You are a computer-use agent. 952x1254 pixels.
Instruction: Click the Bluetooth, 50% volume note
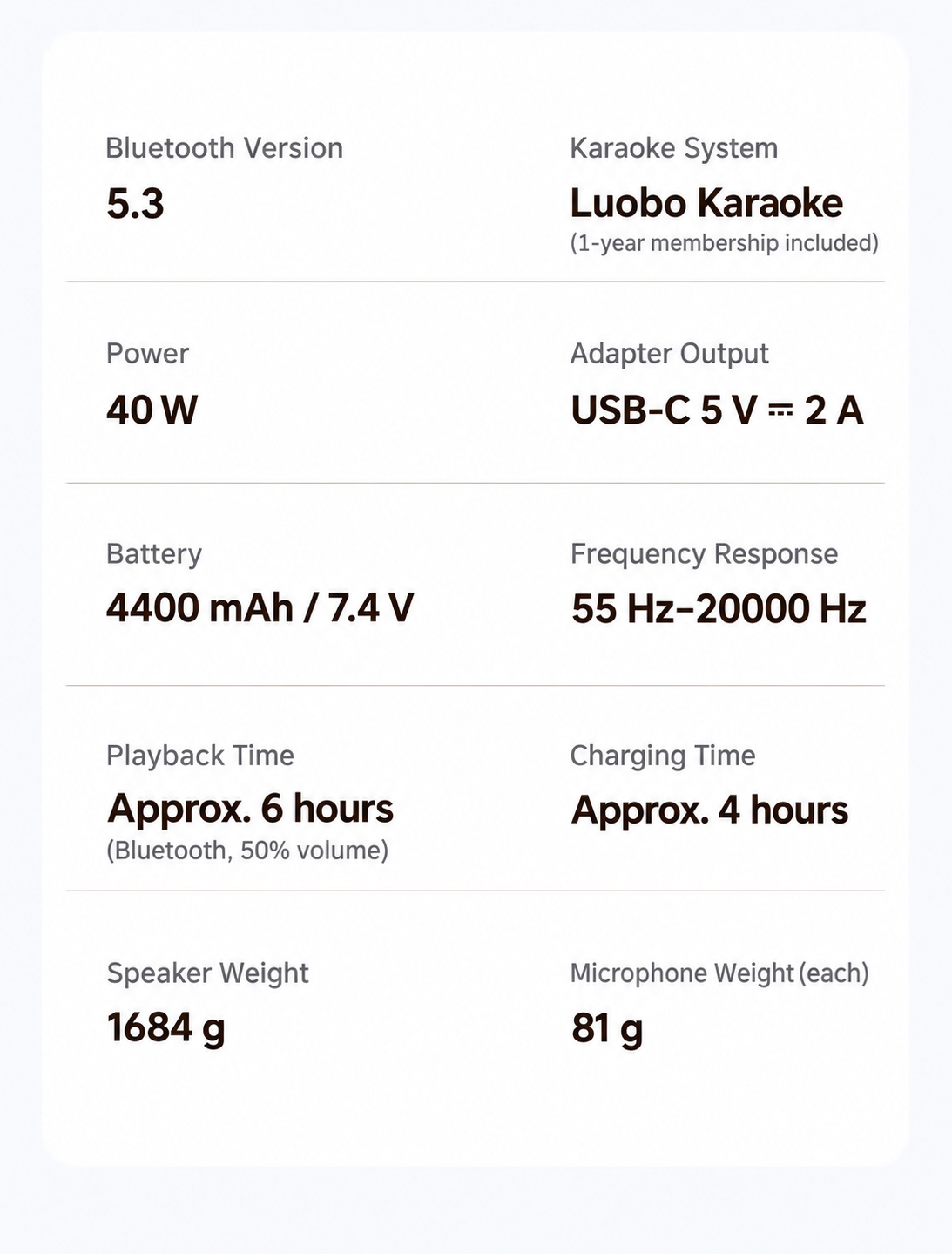(x=247, y=851)
